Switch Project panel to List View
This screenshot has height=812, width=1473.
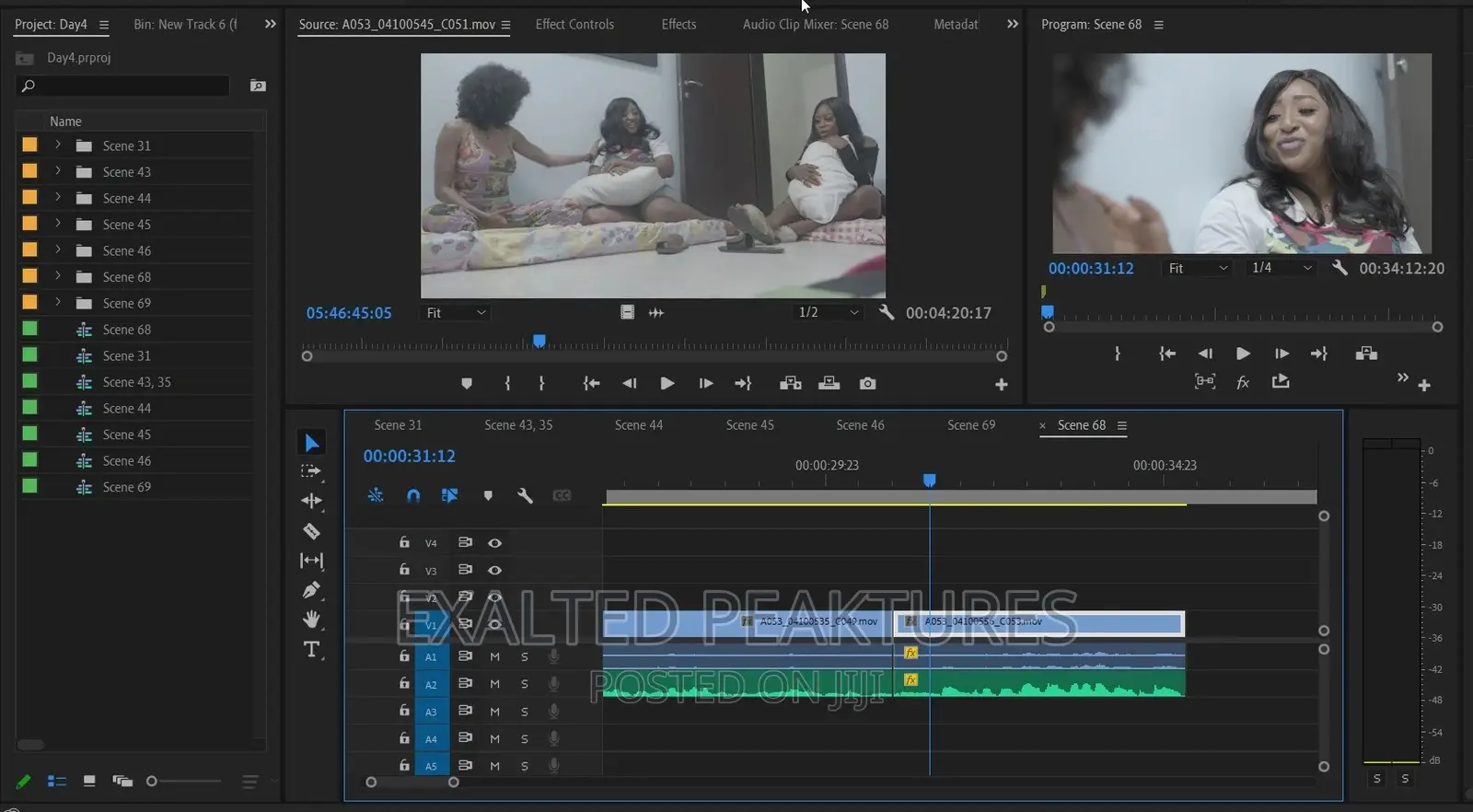click(x=57, y=782)
